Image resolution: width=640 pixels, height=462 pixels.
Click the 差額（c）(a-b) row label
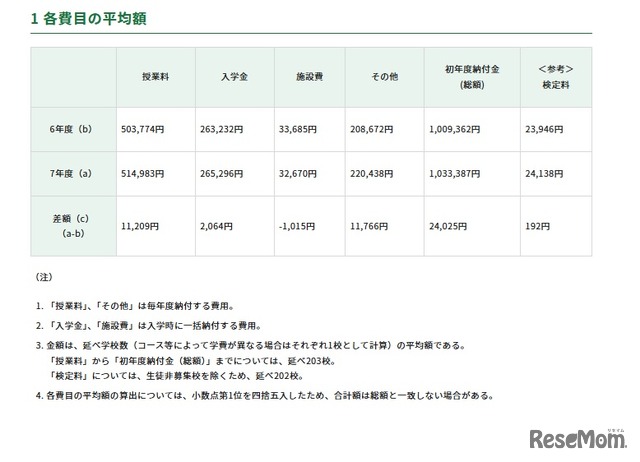tap(73, 226)
